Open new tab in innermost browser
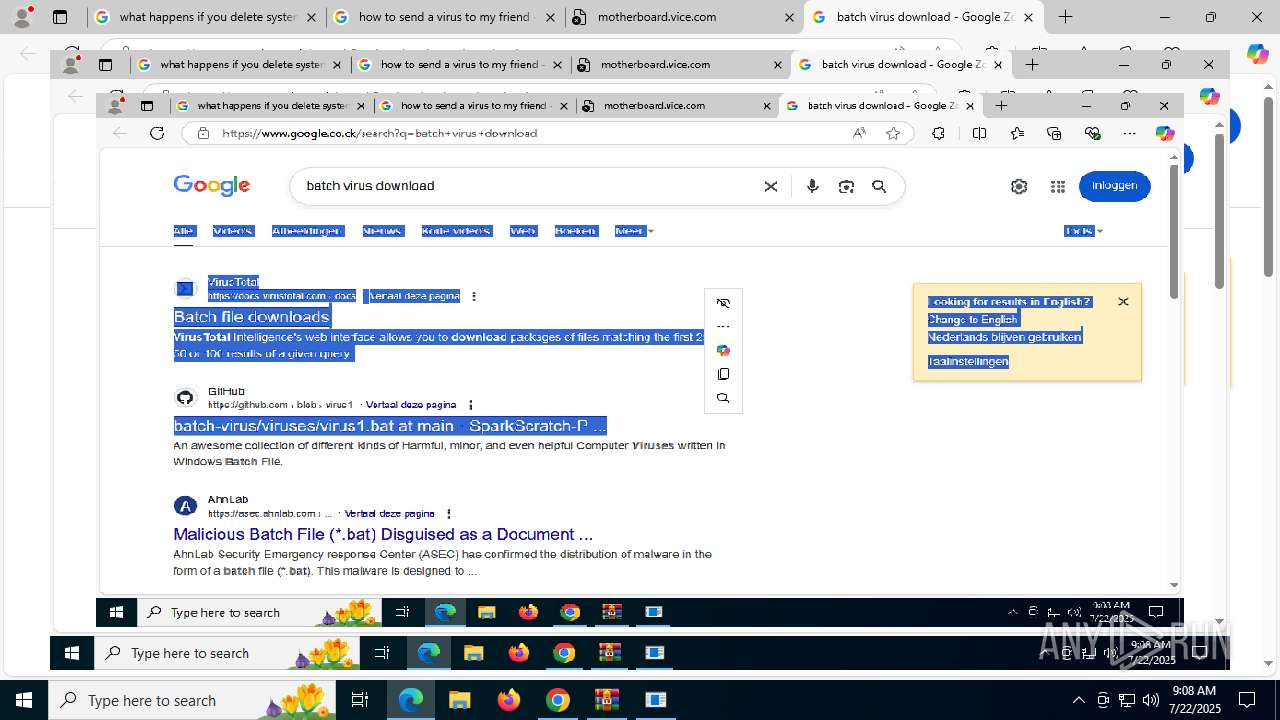 coord(1001,105)
